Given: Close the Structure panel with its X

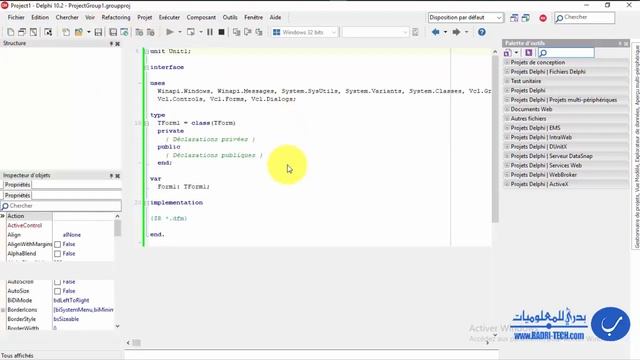Looking at the screenshot, I should click(x=118, y=44).
